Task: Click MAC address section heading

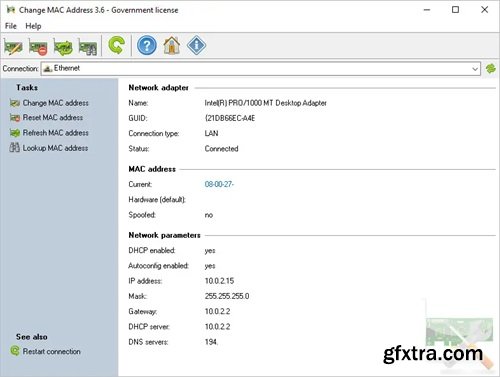Action: [152, 169]
